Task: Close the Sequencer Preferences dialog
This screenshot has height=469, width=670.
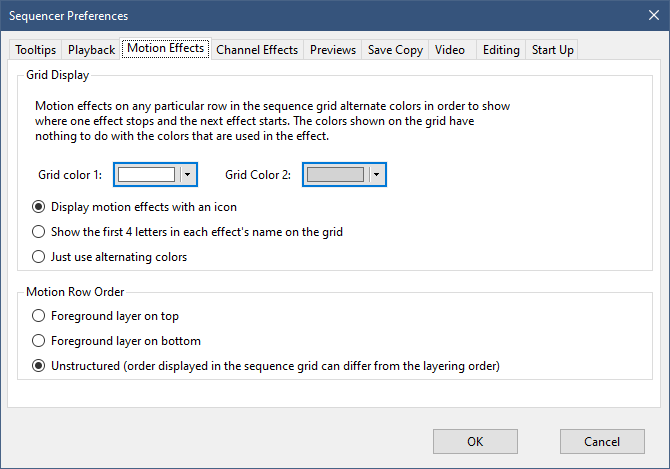Action: tap(654, 15)
